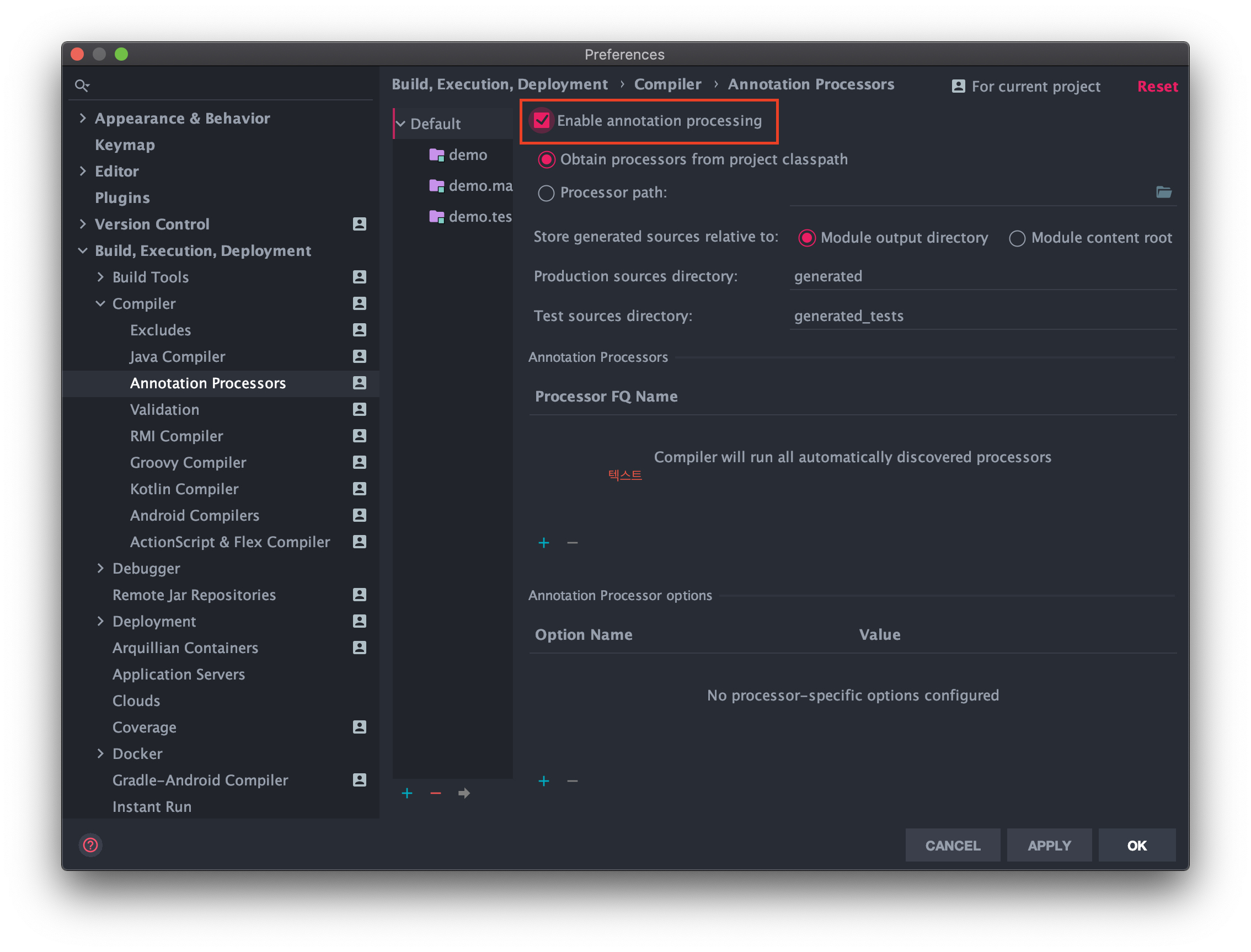Click the move-to-profile arrow icon

tap(464, 793)
